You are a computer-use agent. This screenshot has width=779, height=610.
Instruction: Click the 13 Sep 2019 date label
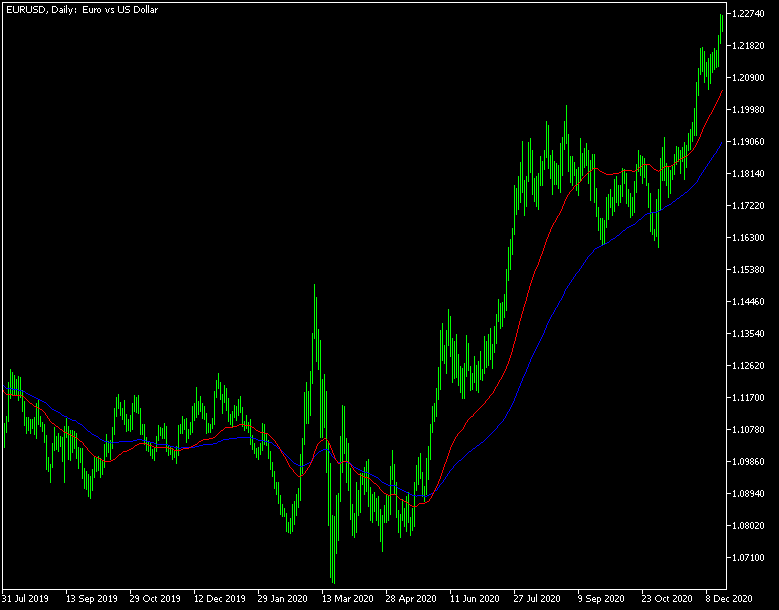coord(91,600)
